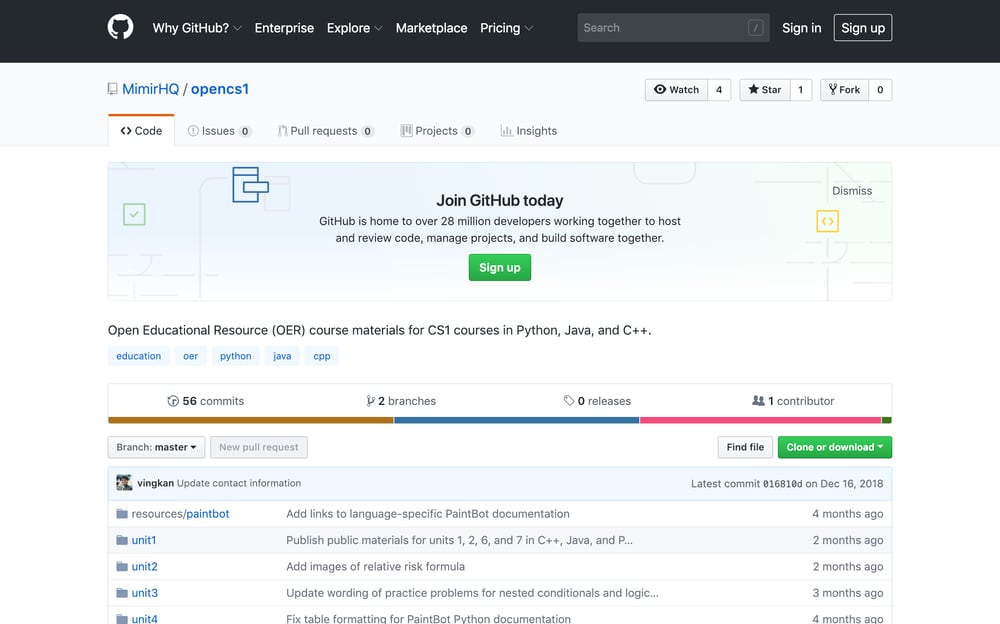Click the pink segment of language bar

760,420
